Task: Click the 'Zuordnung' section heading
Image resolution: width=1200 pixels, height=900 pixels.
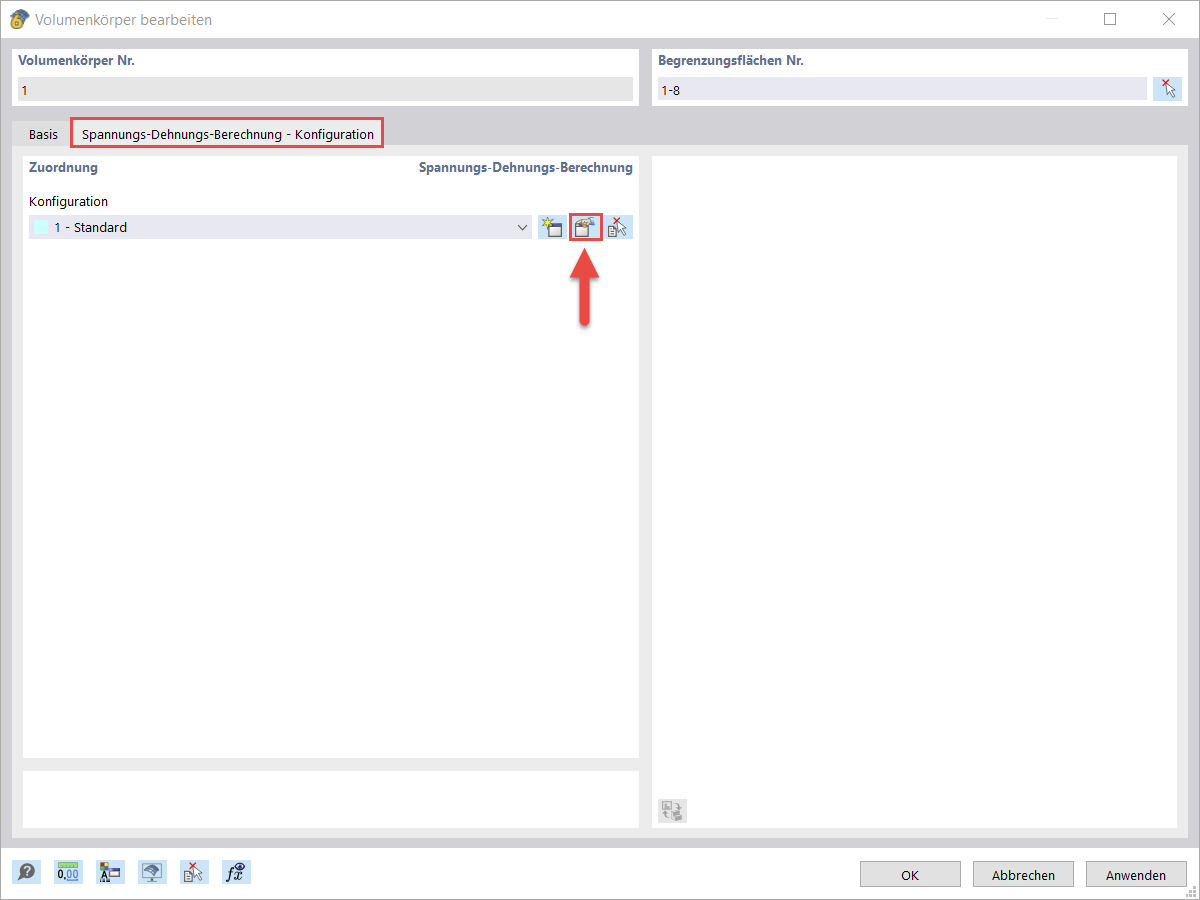Action: (x=63, y=168)
